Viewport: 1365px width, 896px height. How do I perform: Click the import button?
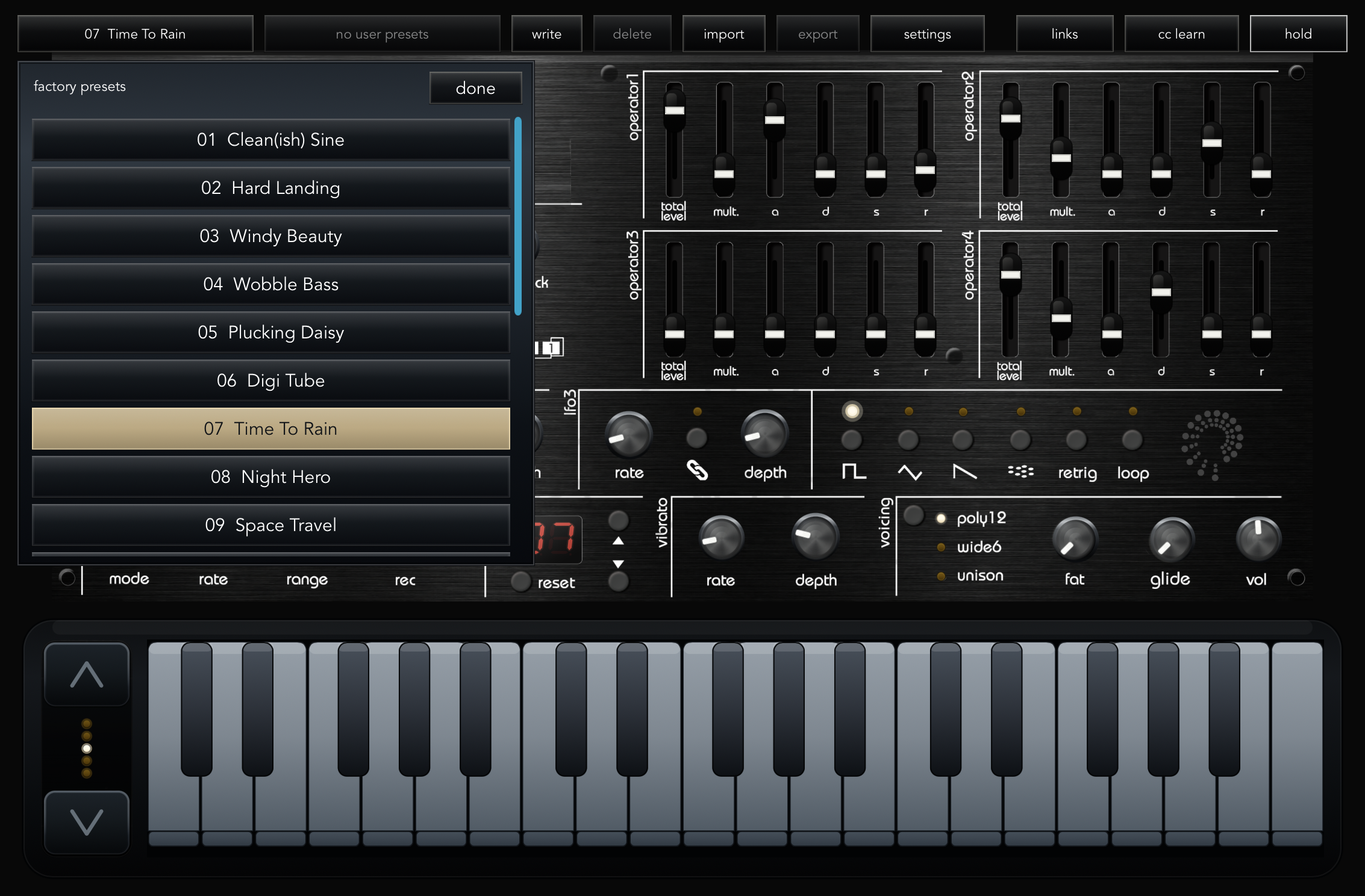[723, 34]
